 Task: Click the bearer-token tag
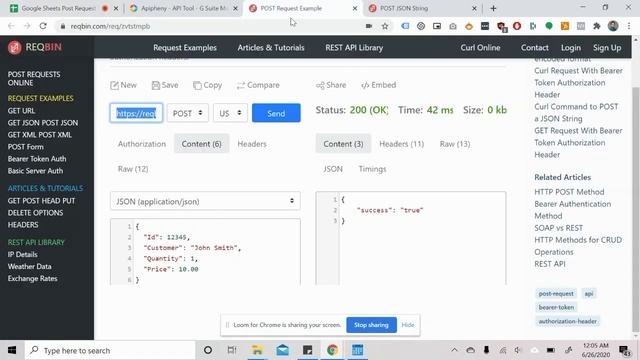pyautogui.click(x=556, y=307)
